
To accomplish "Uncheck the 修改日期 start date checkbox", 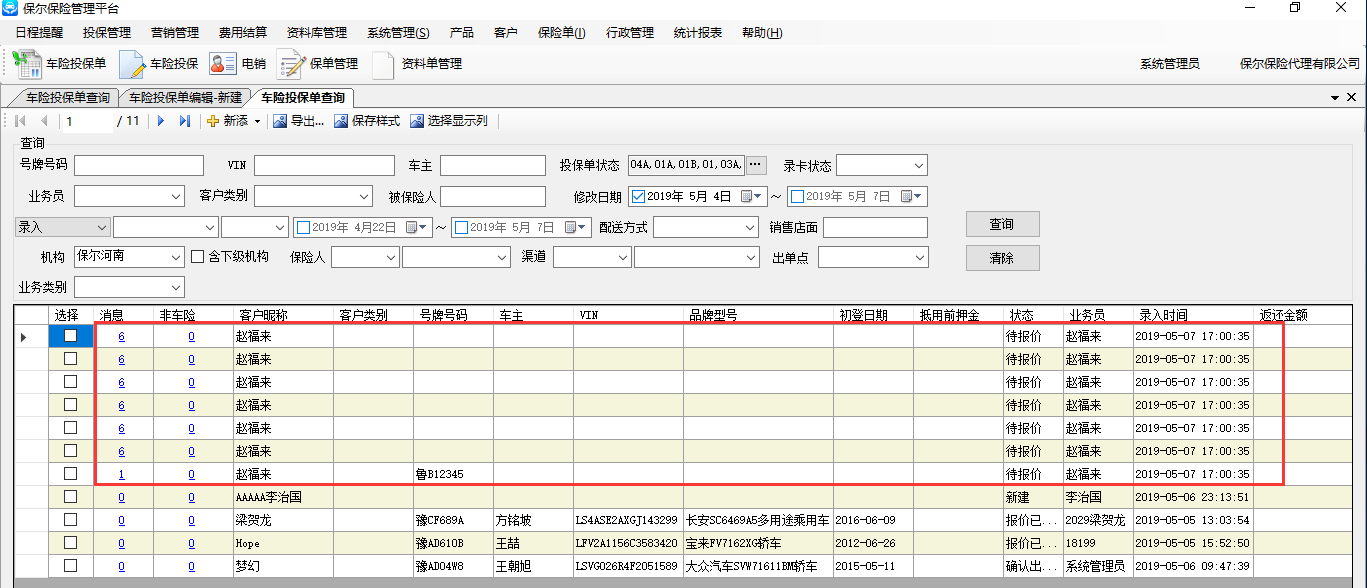I will pos(638,196).
